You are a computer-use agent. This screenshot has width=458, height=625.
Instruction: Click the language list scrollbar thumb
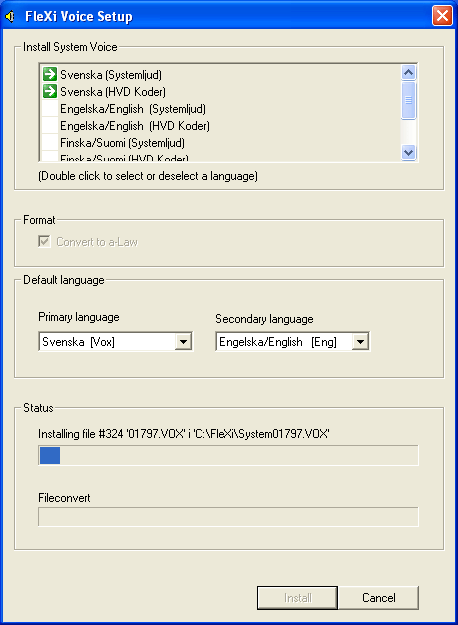tap(409, 100)
